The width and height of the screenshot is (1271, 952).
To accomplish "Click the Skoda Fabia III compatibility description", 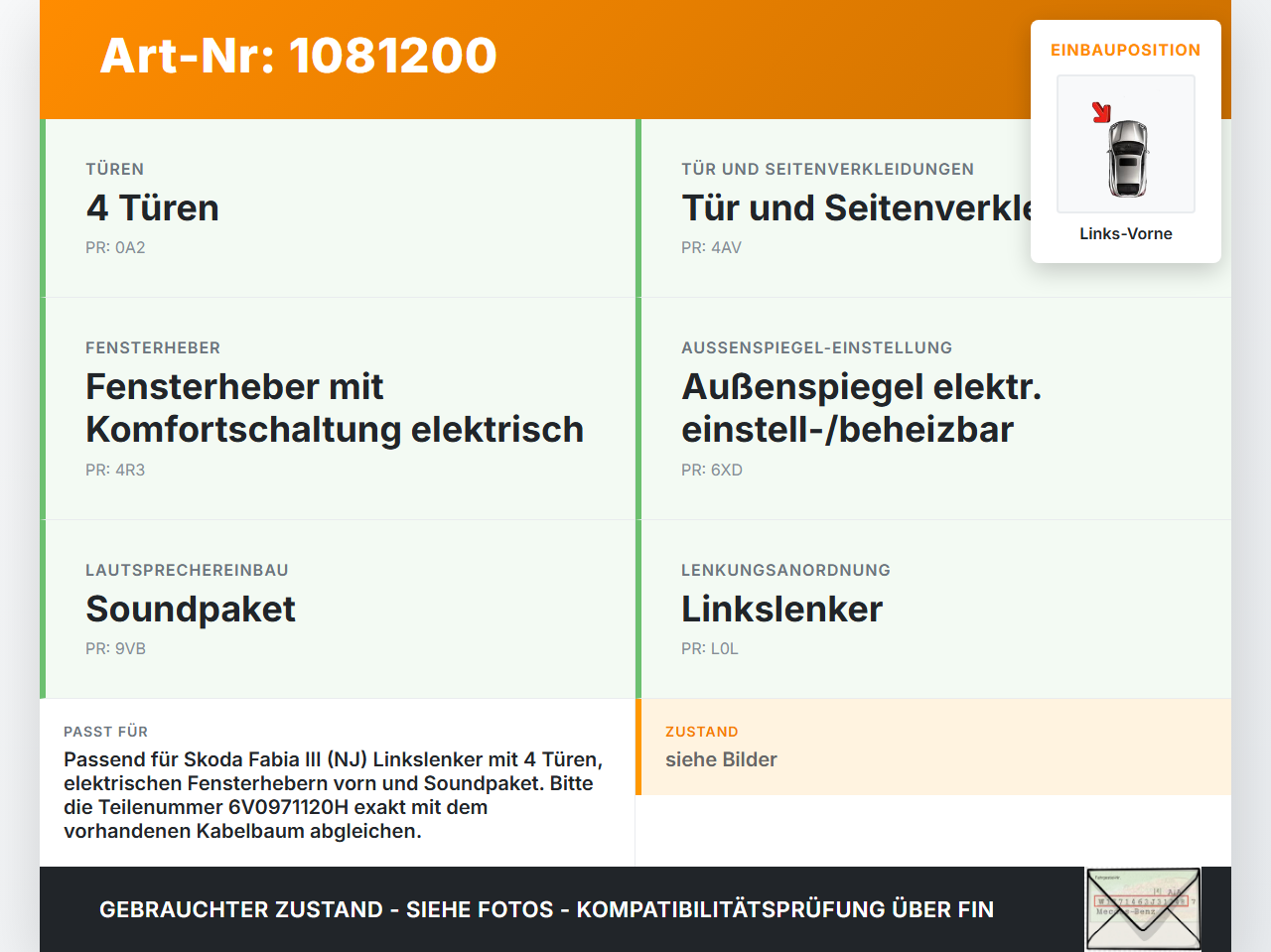I will point(334,795).
